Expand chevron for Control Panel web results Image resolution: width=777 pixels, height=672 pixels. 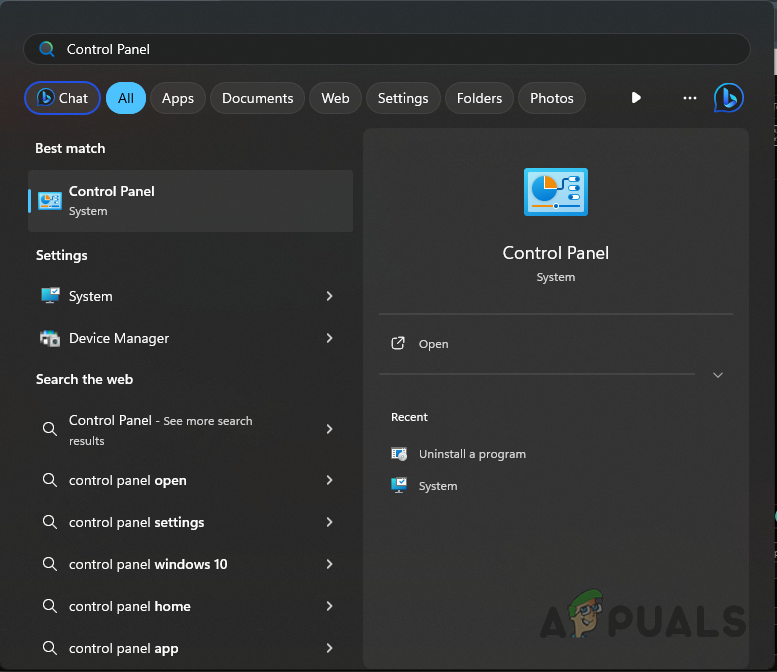coord(330,429)
